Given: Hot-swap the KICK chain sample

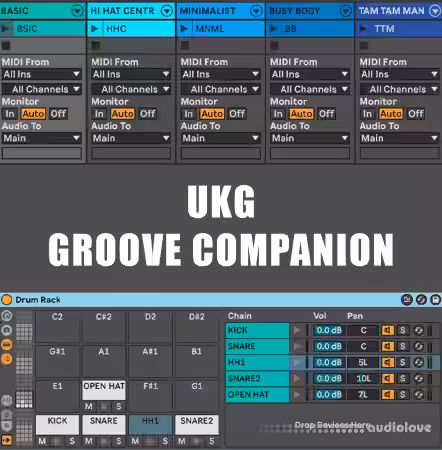Looking at the screenshot, I should 418,330.
